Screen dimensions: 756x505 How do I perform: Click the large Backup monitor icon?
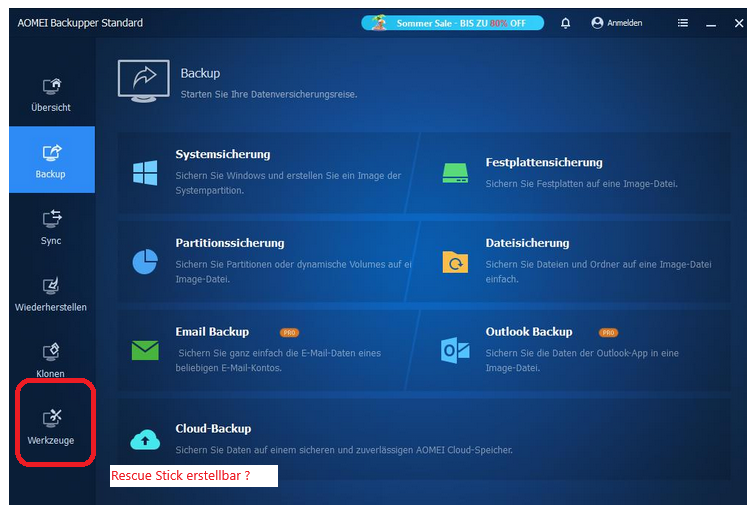(x=144, y=81)
